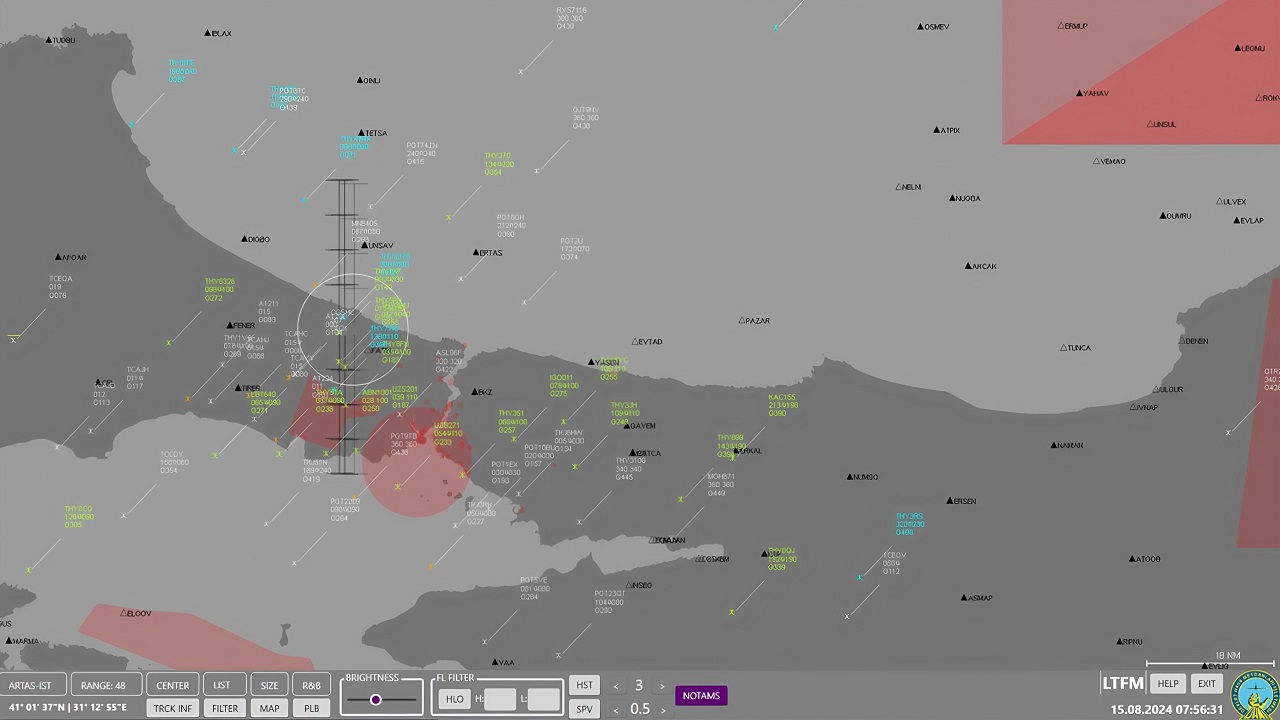Click the H: flight level input field
The image size is (1280, 720).
(498, 699)
